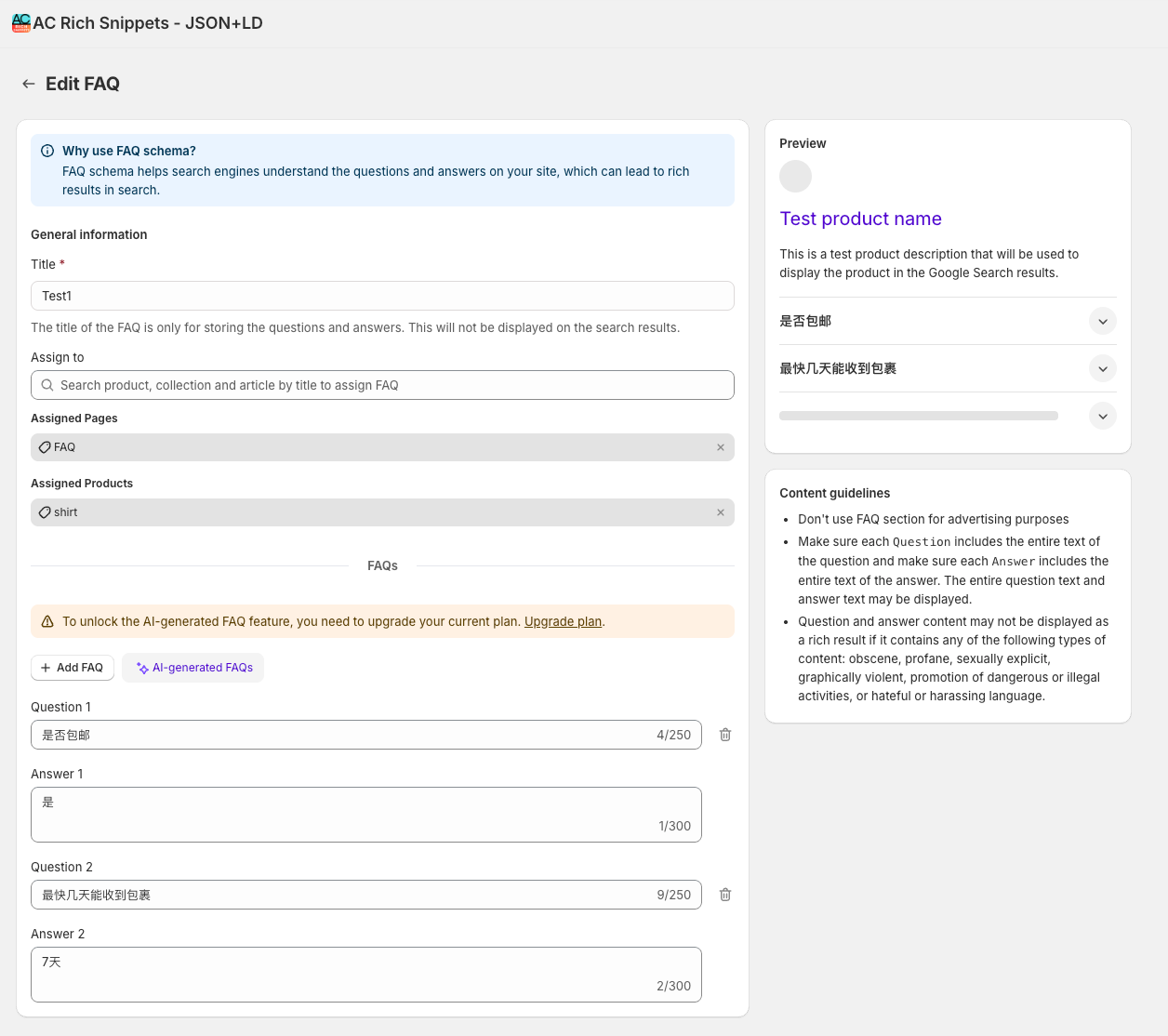Viewport: 1168px width, 1036px height.
Task: Click the info icon in FAQ schema banner
Action: point(47,151)
